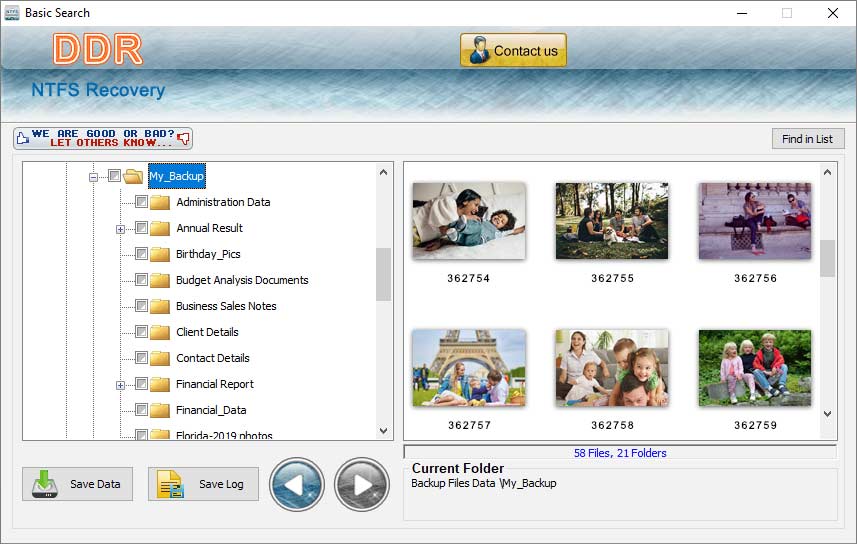Open thumbnail 362758 family on sofa
Screen dimensions: 857x544
(x=612, y=367)
